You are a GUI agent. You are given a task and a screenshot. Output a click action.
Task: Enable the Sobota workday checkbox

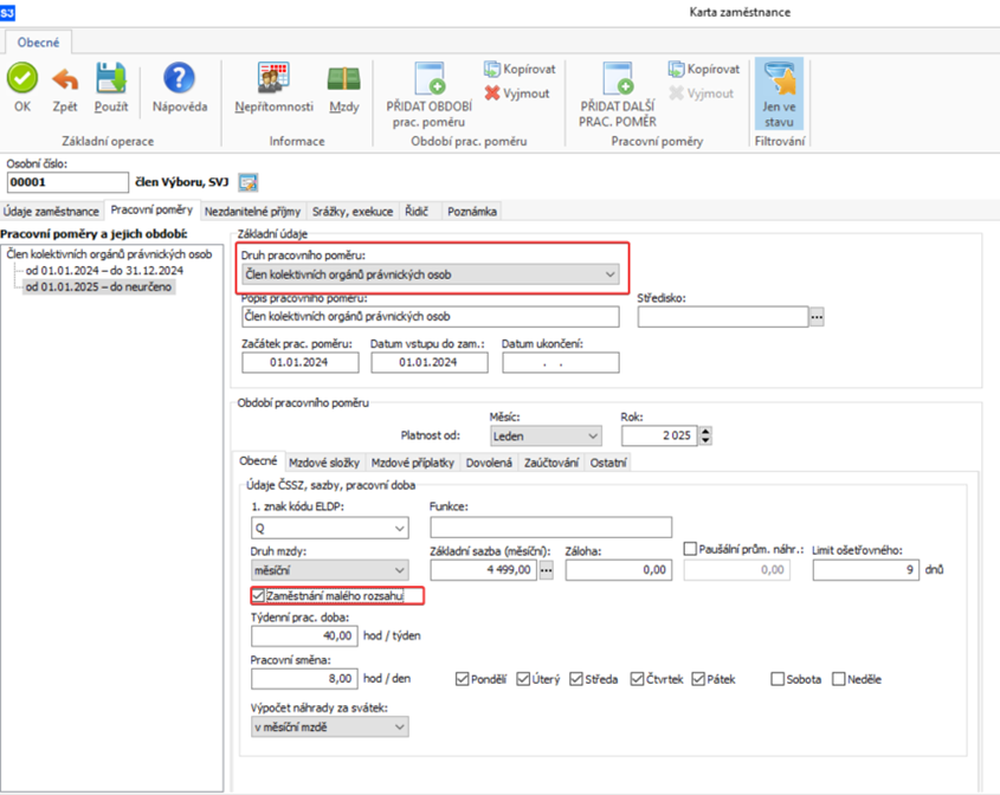pyautogui.click(x=777, y=679)
